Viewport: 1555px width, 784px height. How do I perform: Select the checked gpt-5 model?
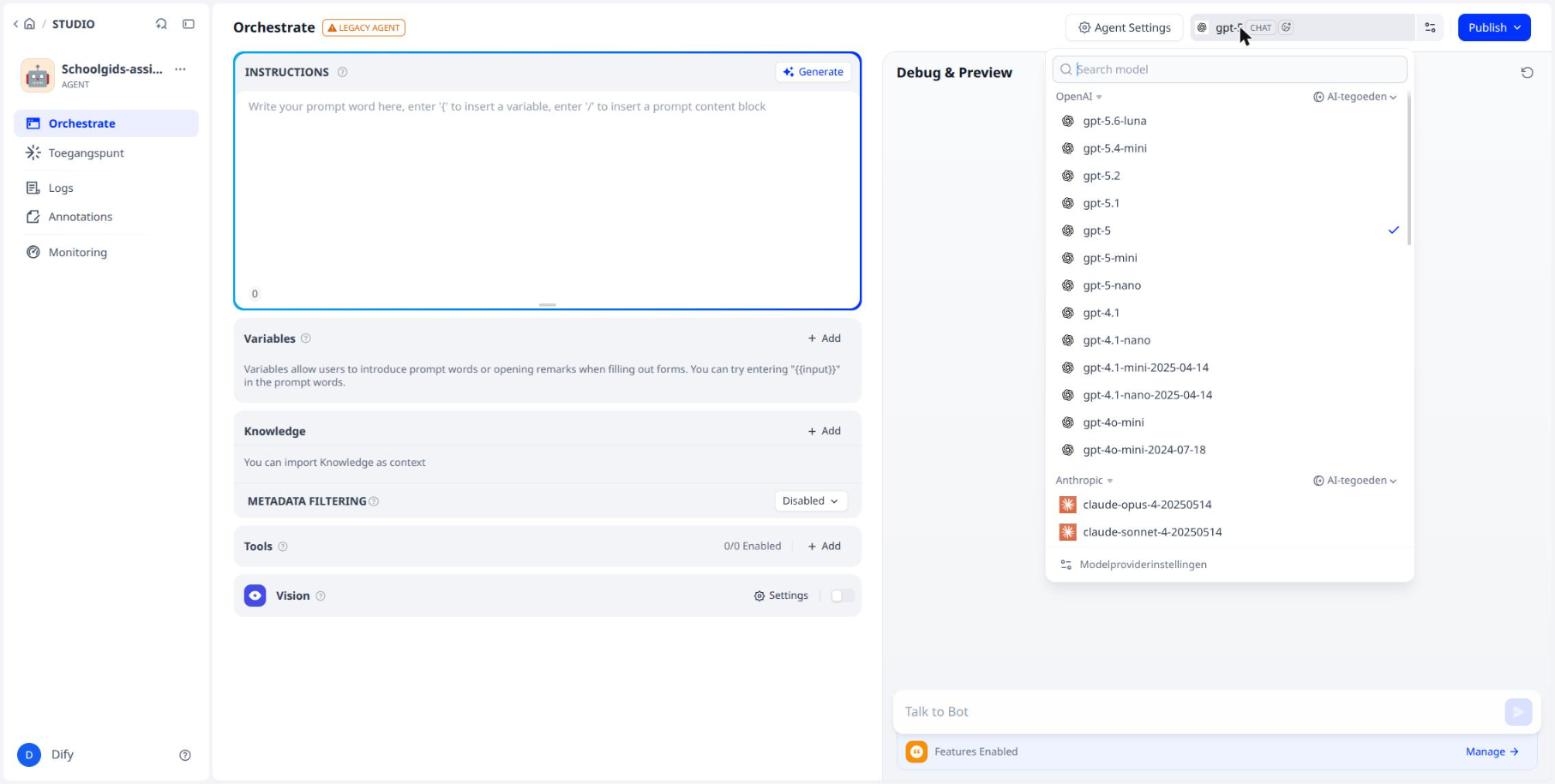1229,231
